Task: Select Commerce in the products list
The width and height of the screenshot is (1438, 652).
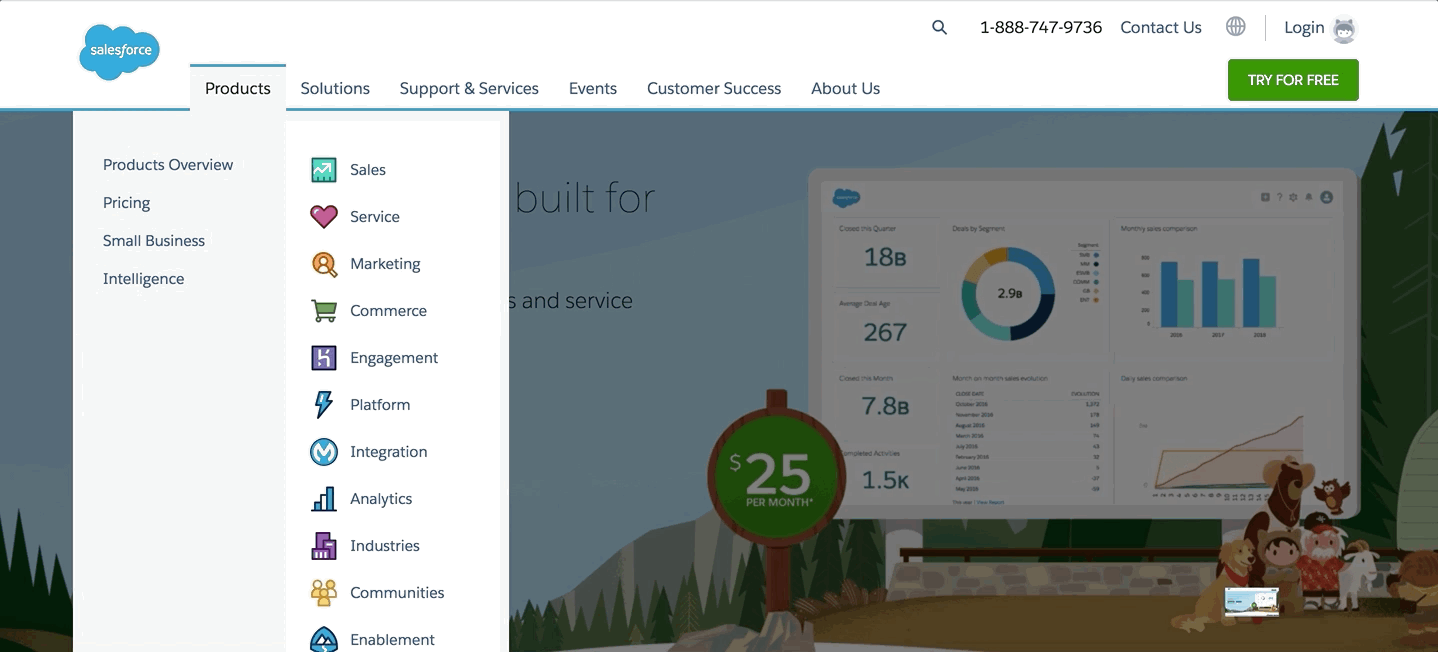Action: 389,311
